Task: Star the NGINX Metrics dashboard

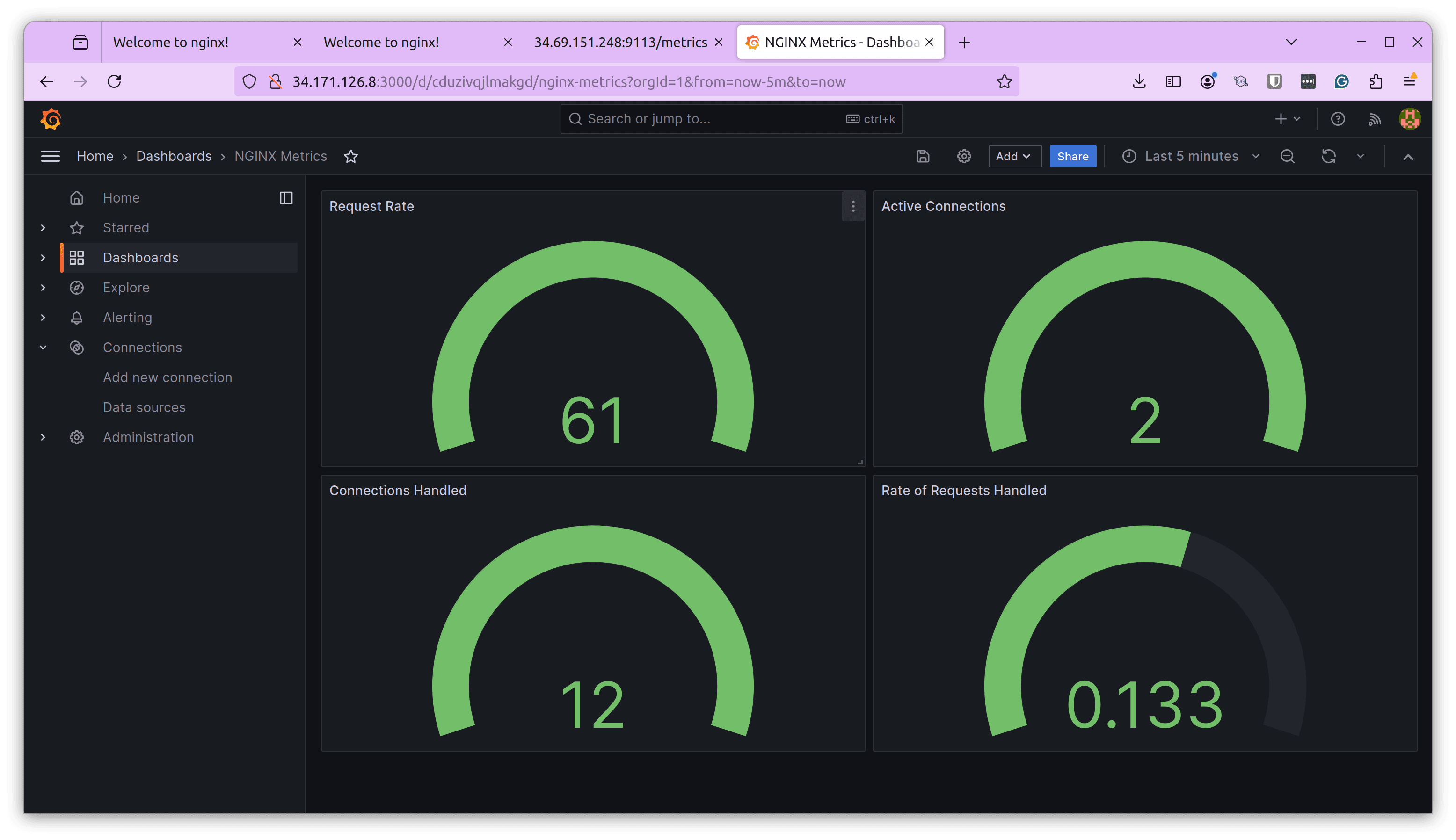Action: point(351,156)
